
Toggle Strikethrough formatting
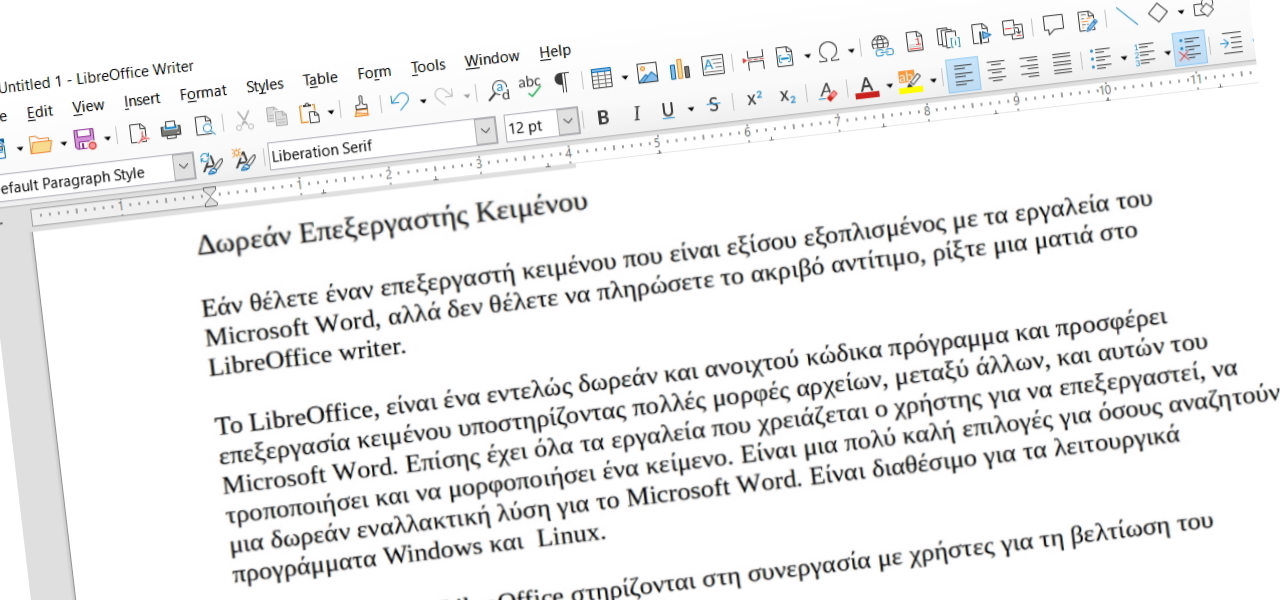[x=713, y=105]
